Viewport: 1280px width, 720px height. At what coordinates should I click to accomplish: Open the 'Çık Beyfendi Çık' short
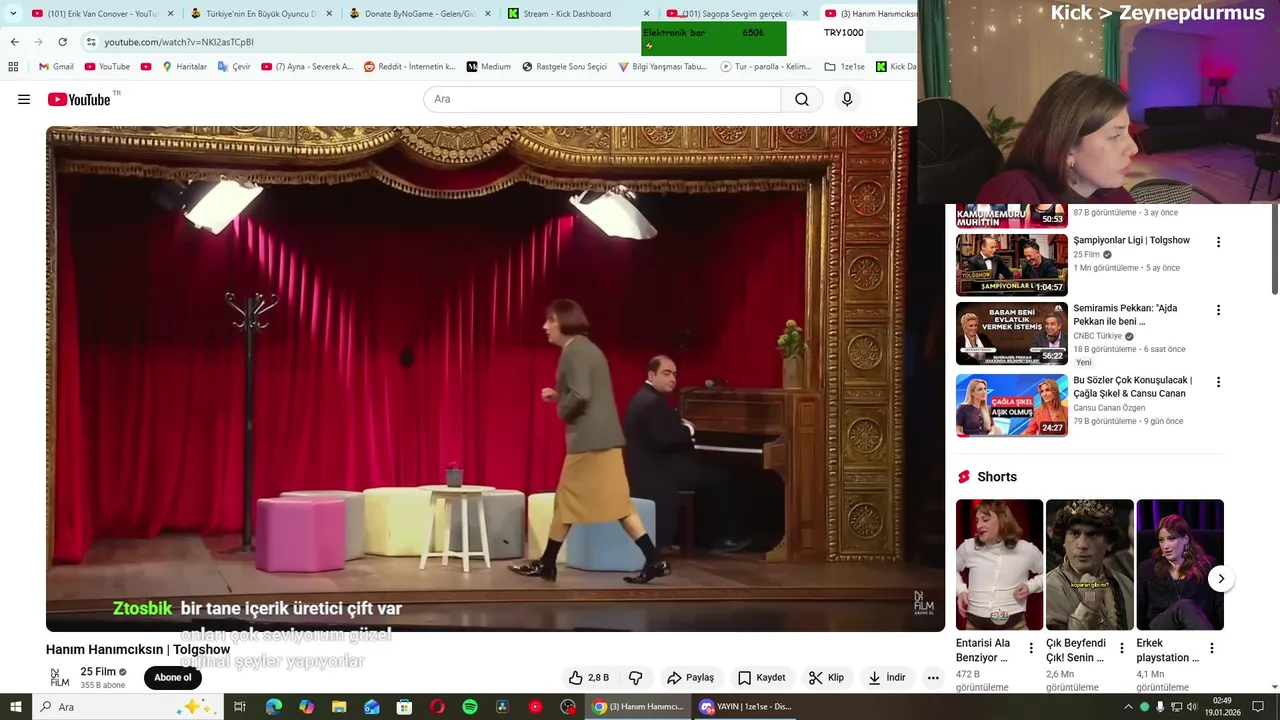[x=1090, y=565]
